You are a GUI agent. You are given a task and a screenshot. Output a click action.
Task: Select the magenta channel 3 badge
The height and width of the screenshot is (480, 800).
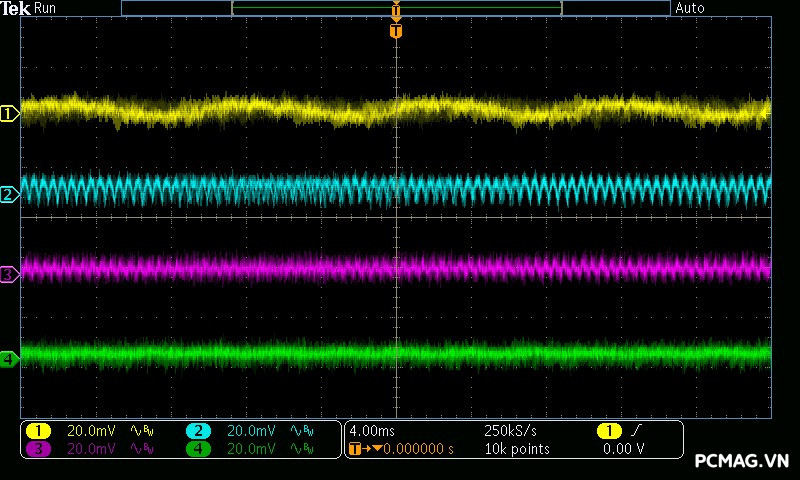coord(38,449)
